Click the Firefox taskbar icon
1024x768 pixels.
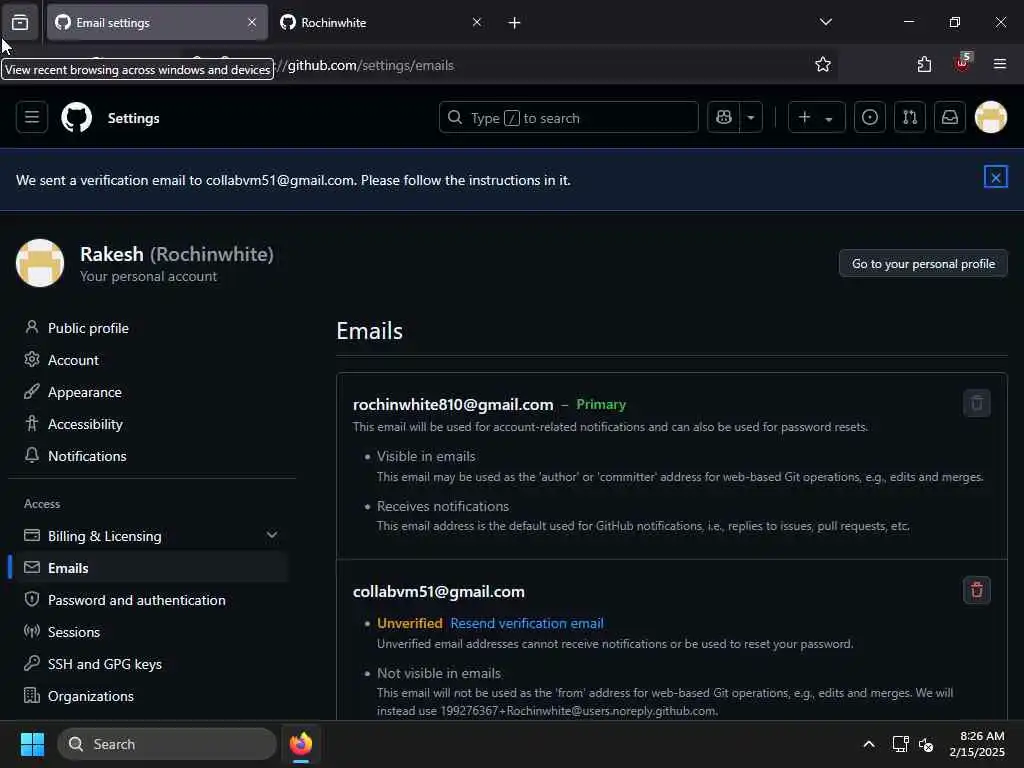pyautogui.click(x=301, y=744)
